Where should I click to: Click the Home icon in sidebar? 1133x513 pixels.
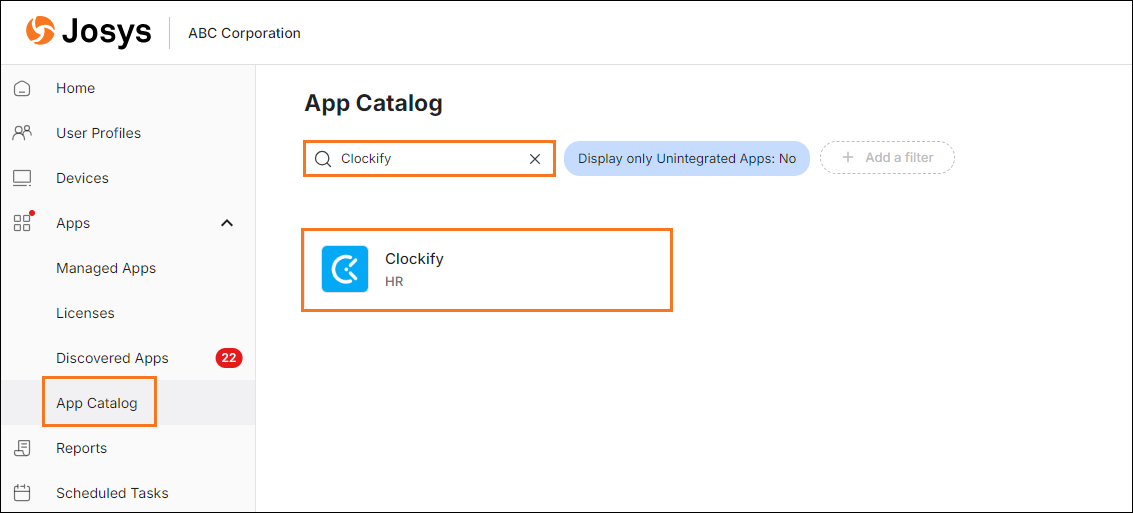click(x=22, y=89)
